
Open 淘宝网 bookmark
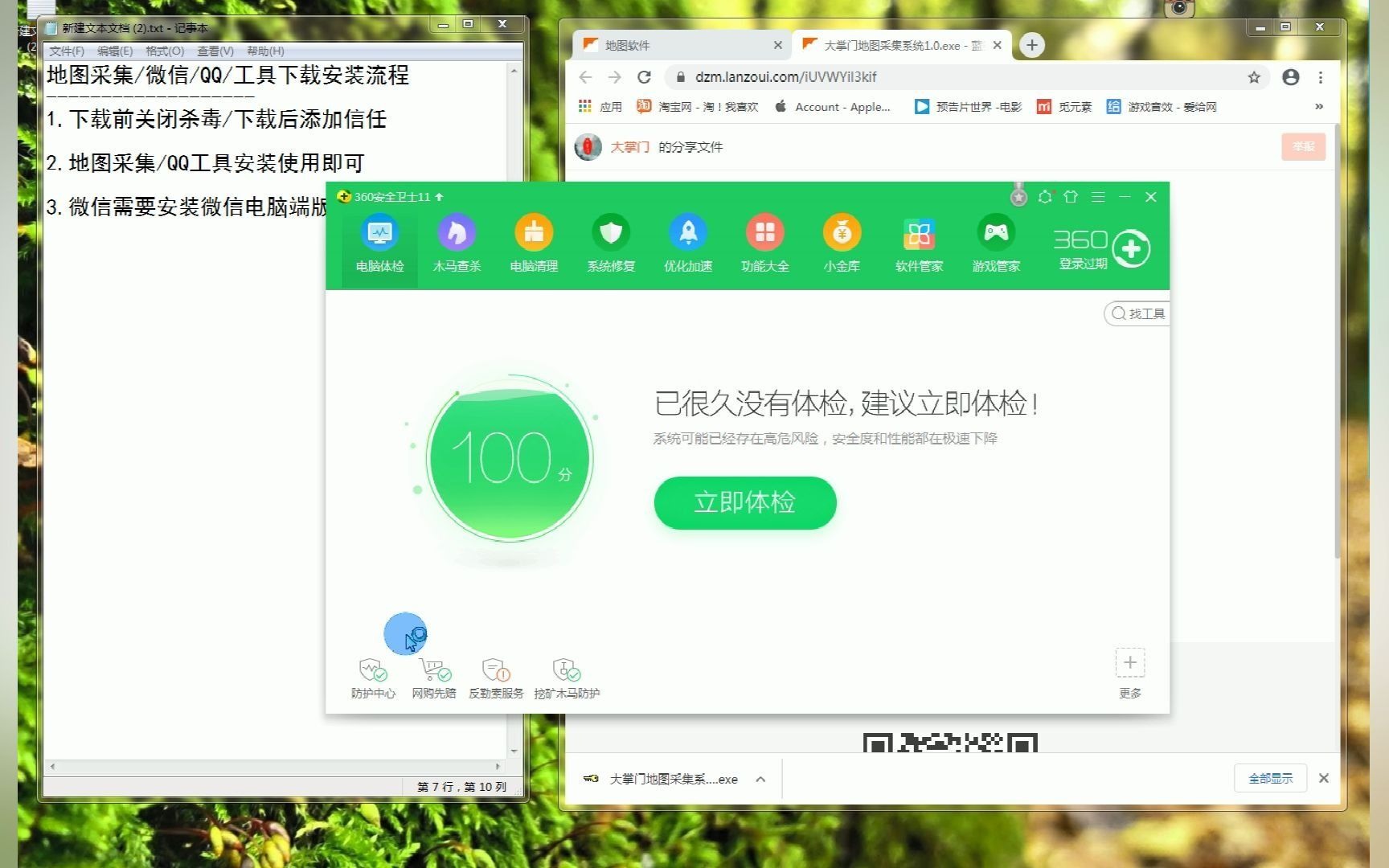[x=698, y=106]
